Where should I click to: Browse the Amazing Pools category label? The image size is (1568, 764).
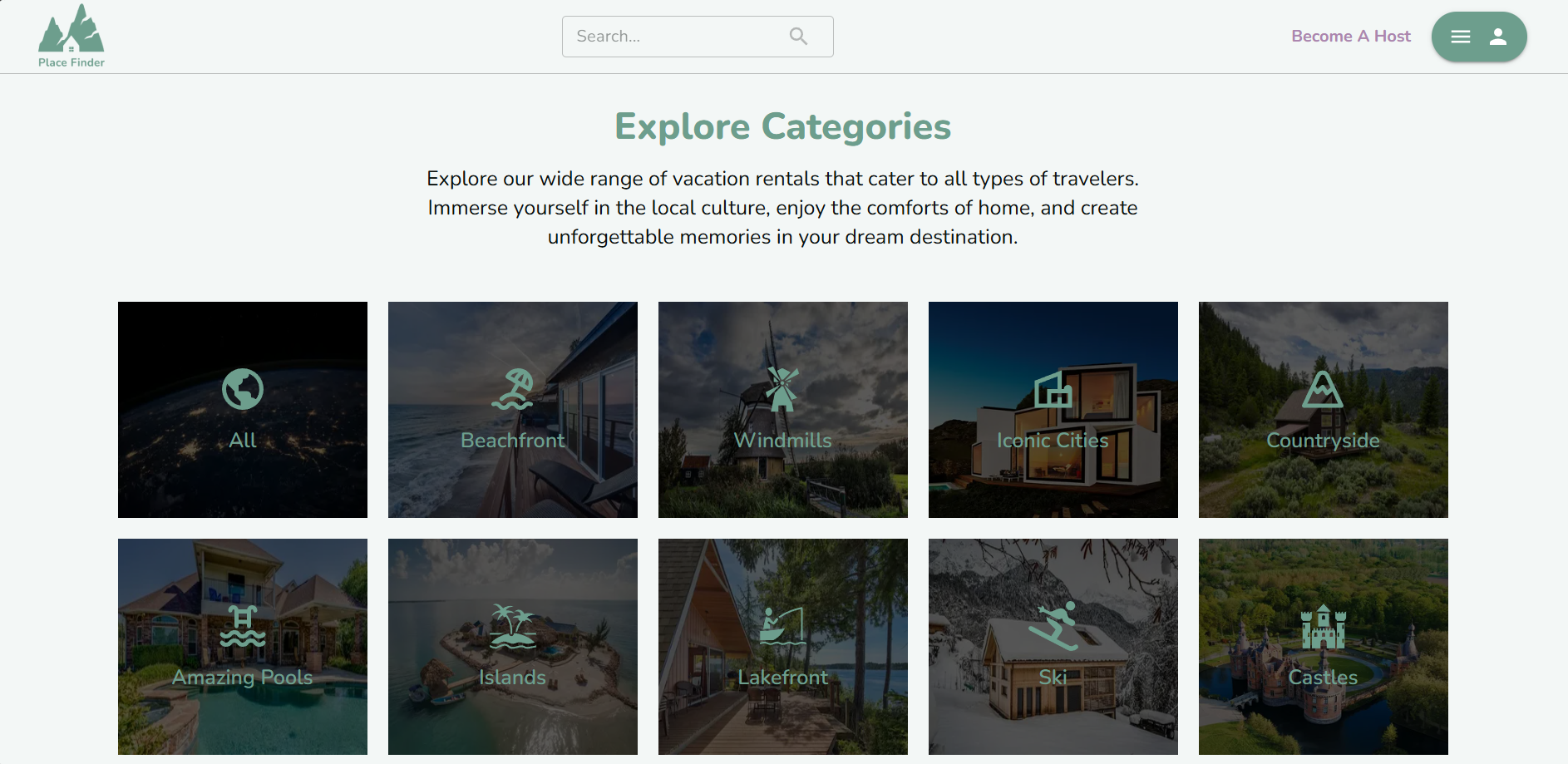pyautogui.click(x=243, y=678)
